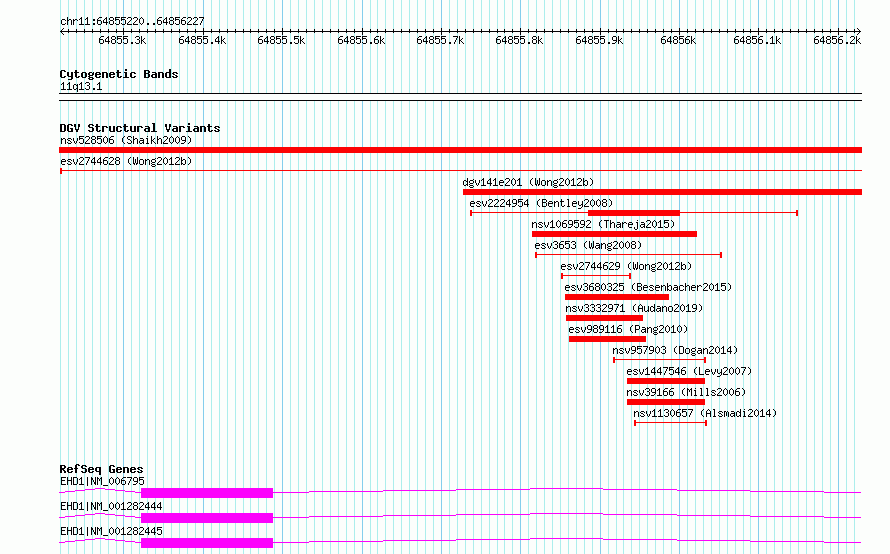Viewport: 890px width, 554px height.
Task: Click the 64855.8k ruler tick label
Action: pos(519,40)
